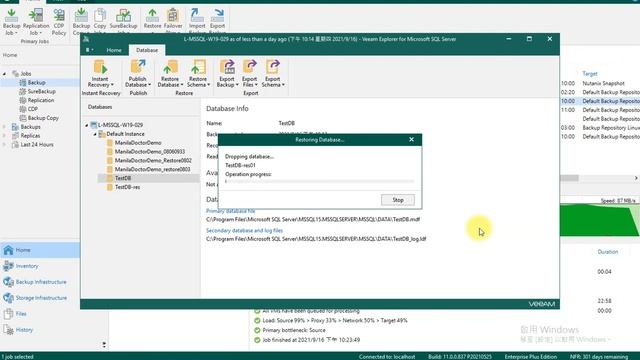The height and width of the screenshot is (360, 640).
Task: Select Backup Copy under Jobs in tree
Action: click(x=43, y=118)
